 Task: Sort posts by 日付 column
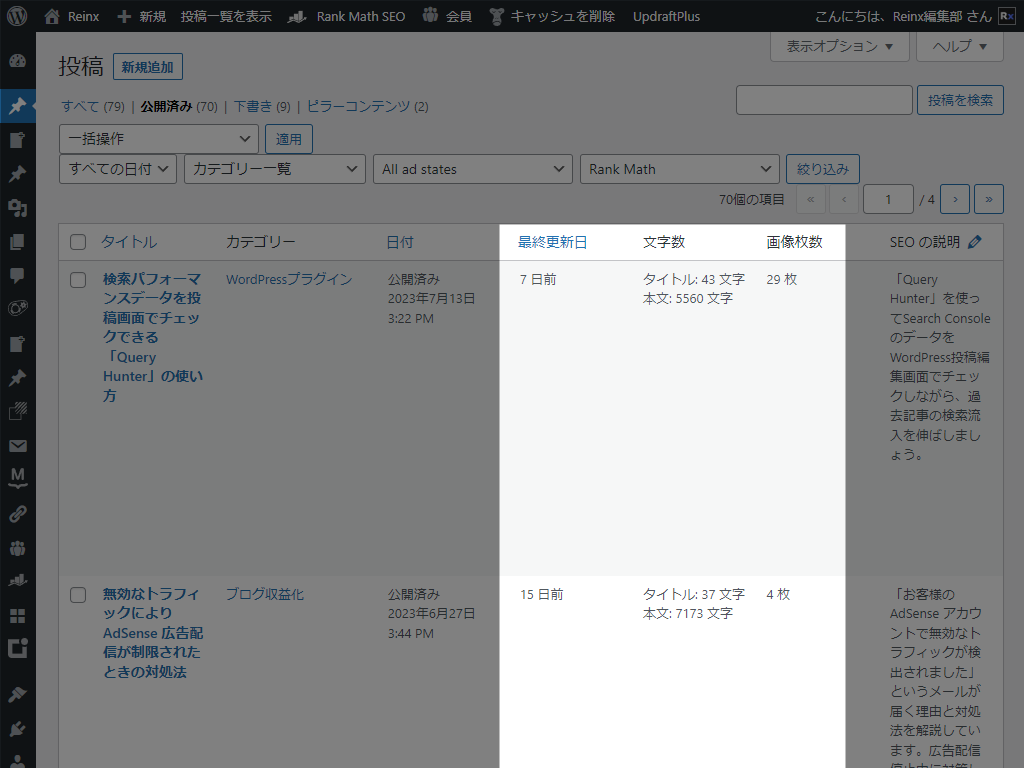pos(400,242)
